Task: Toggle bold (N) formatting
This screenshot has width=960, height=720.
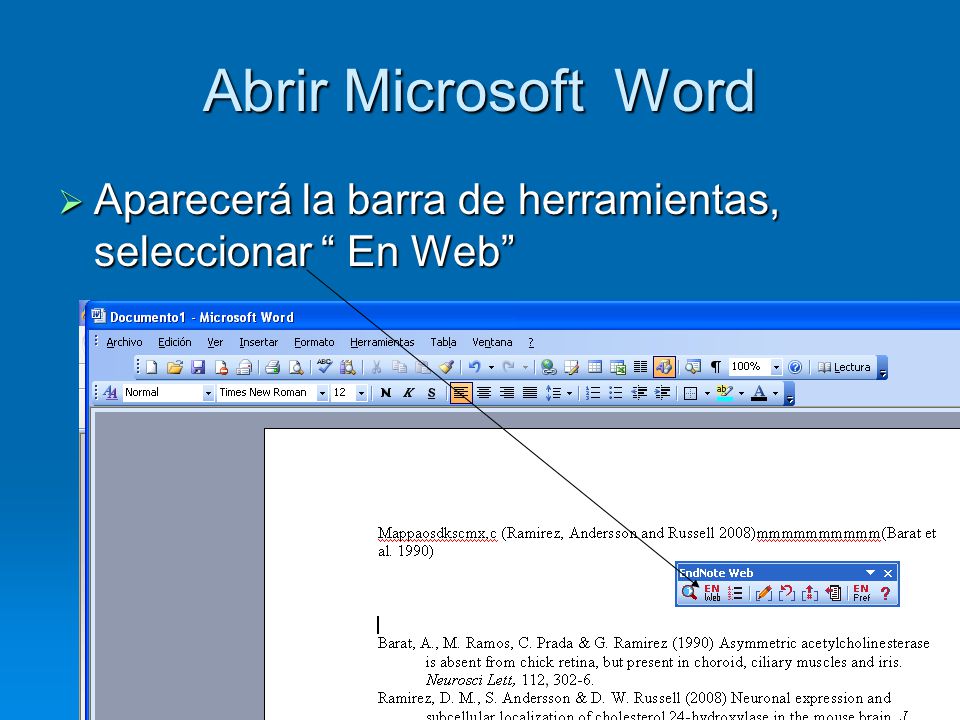Action: (386, 392)
